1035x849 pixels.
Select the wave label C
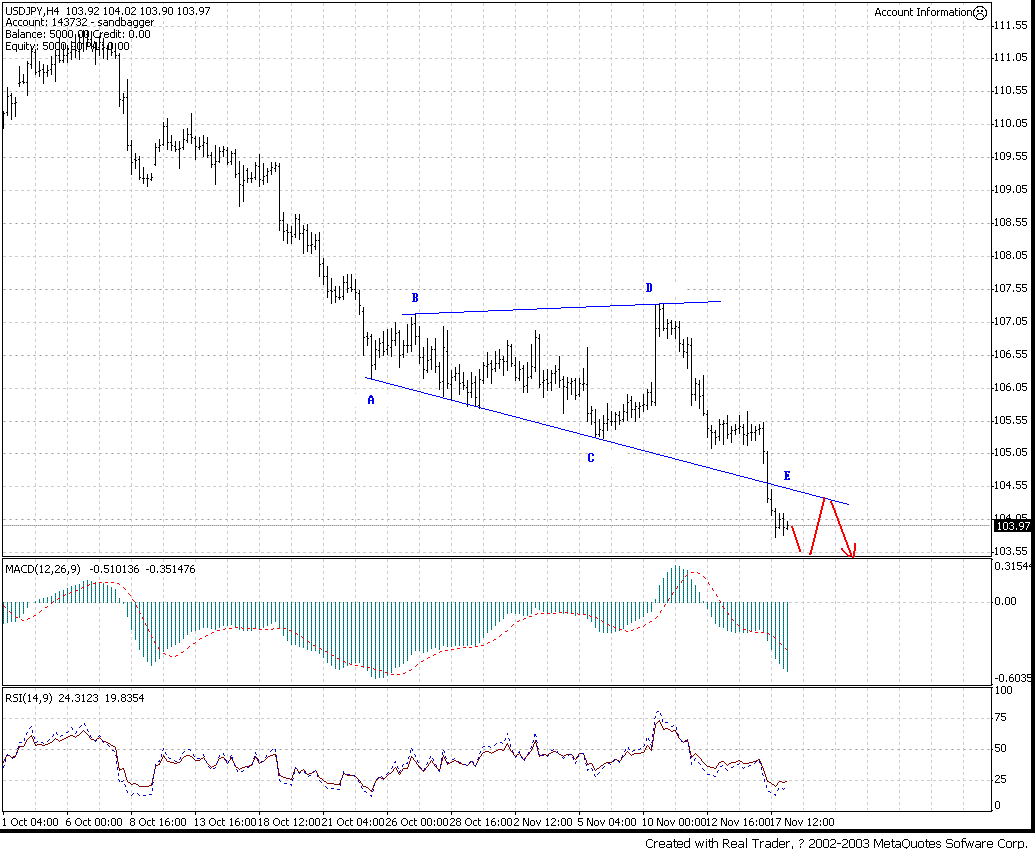591,458
